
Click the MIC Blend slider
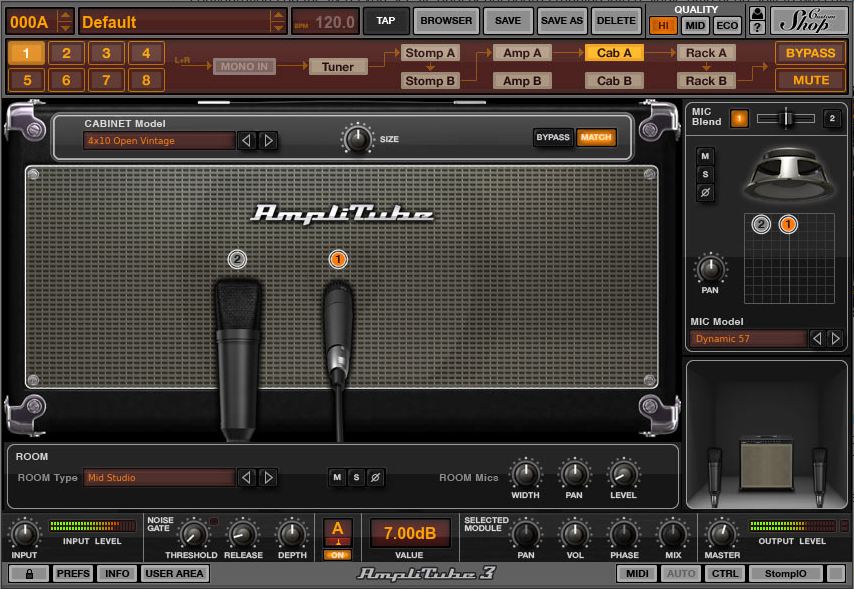click(x=785, y=118)
